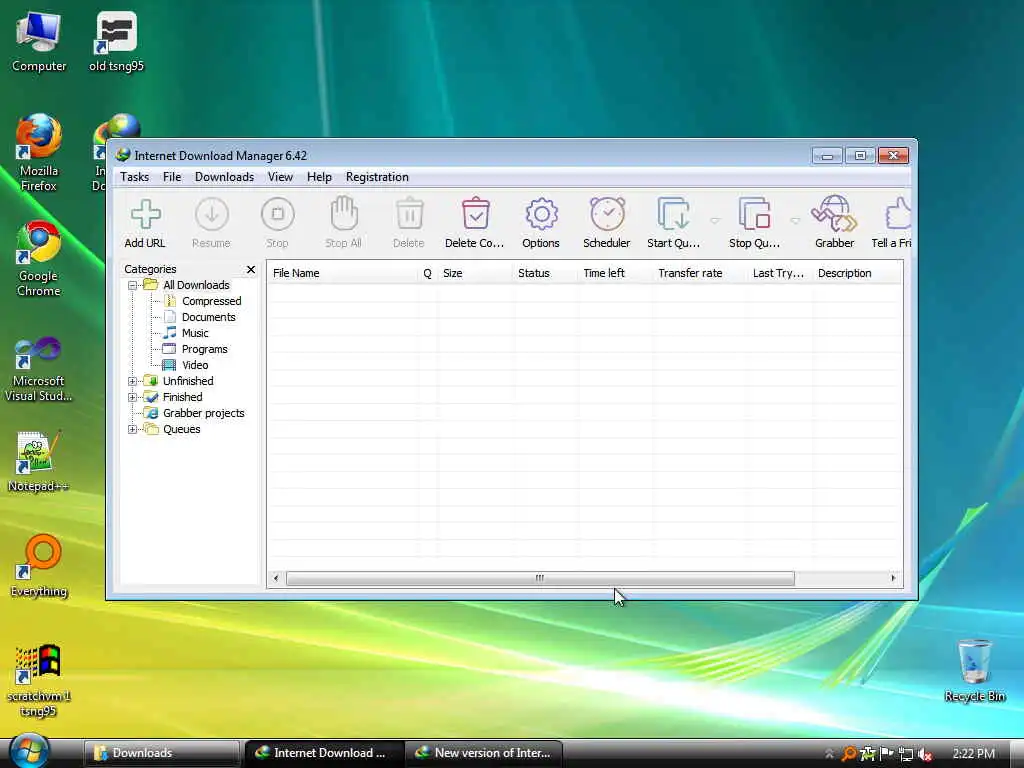Sort by Q column header

click(428, 273)
